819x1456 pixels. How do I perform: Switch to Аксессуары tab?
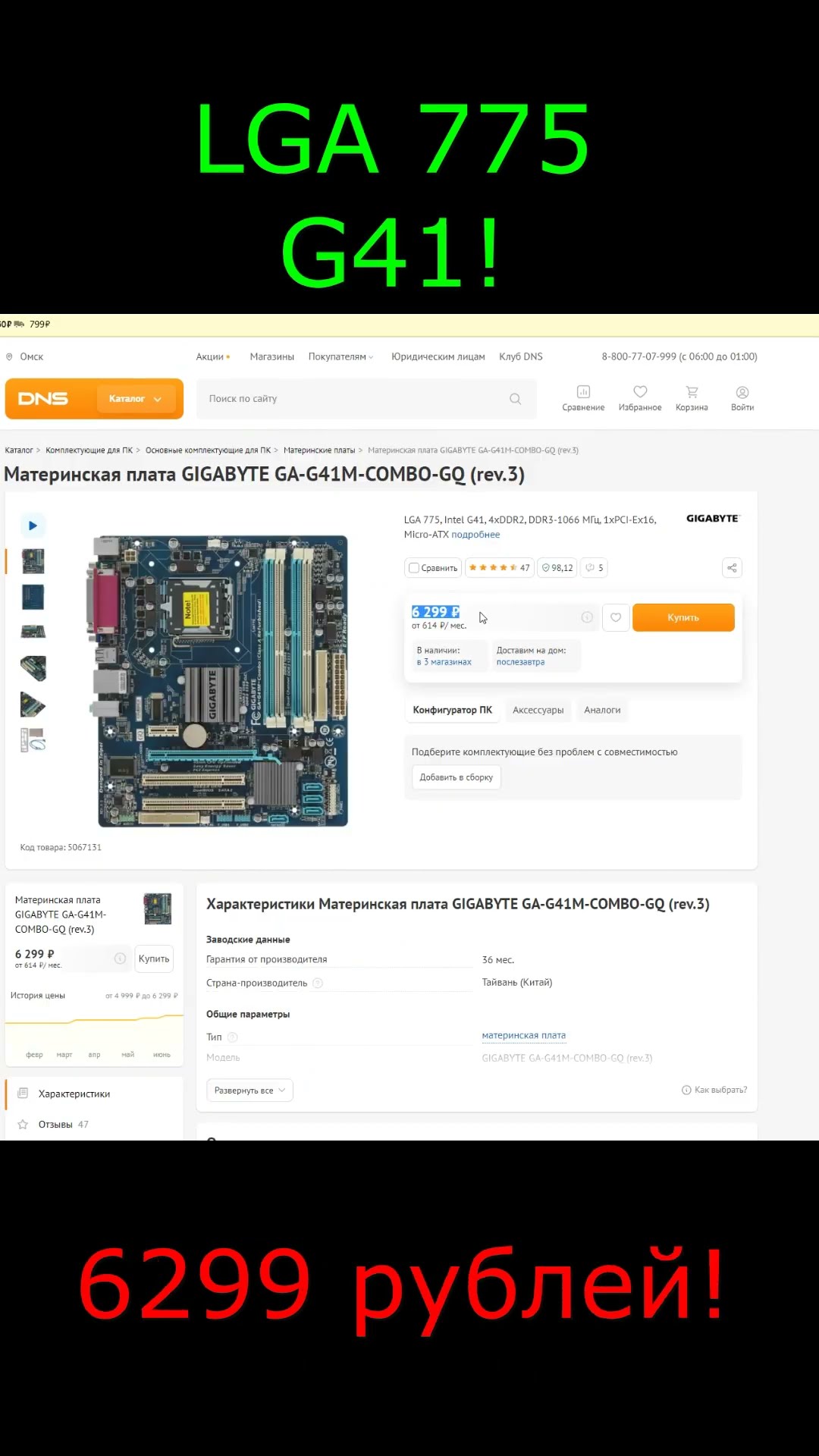(538, 711)
